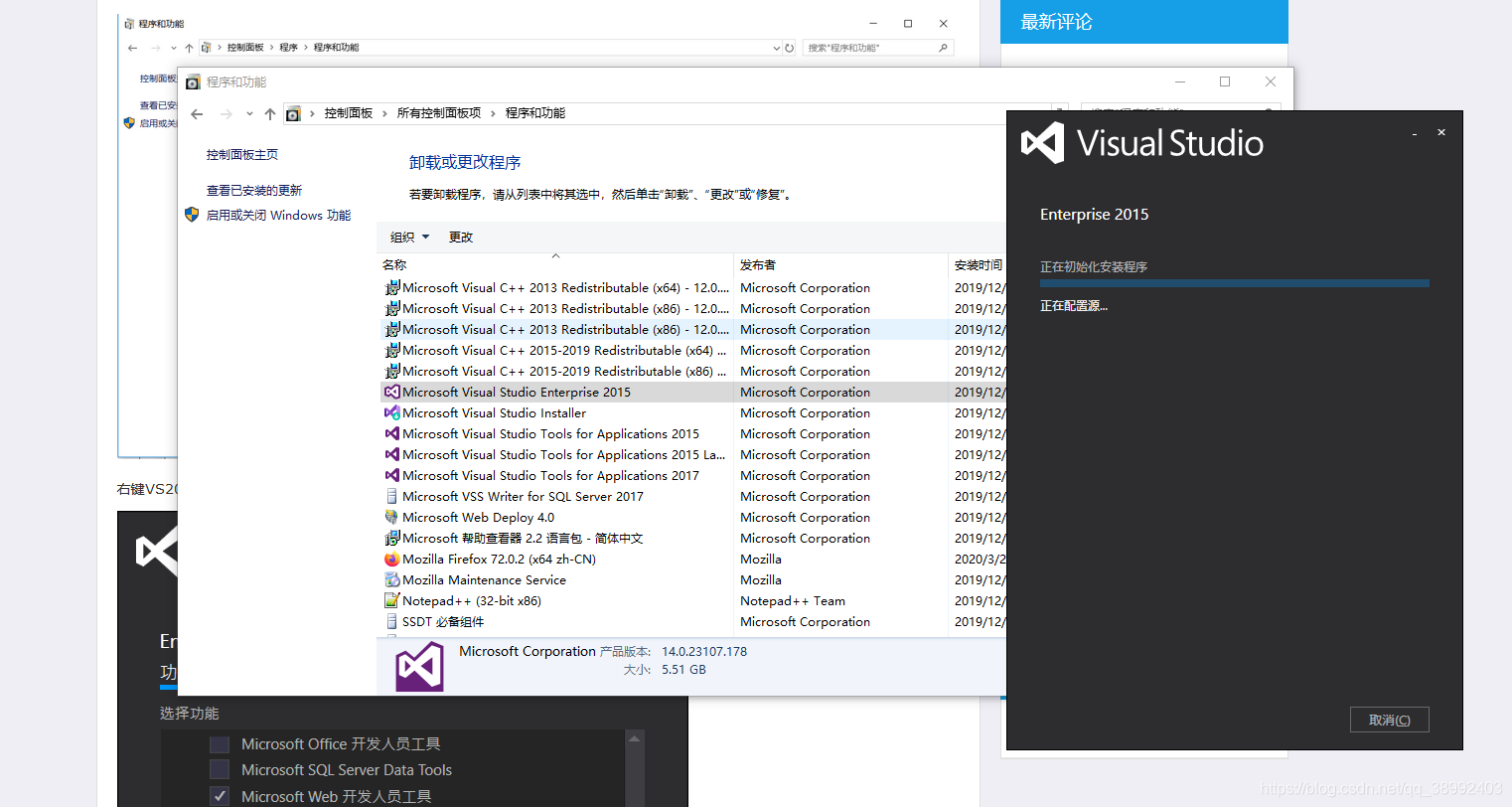Click the Microsoft Web Deploy 4.0 icon
The image size is (1512, 807).
tap(392, 517)
